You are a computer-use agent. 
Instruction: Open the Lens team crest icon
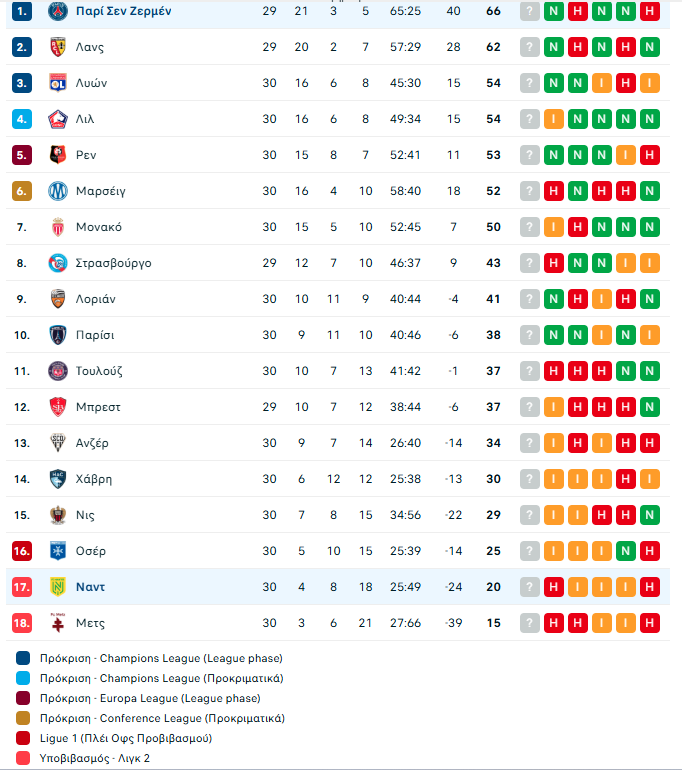click(x=57, y=47)
